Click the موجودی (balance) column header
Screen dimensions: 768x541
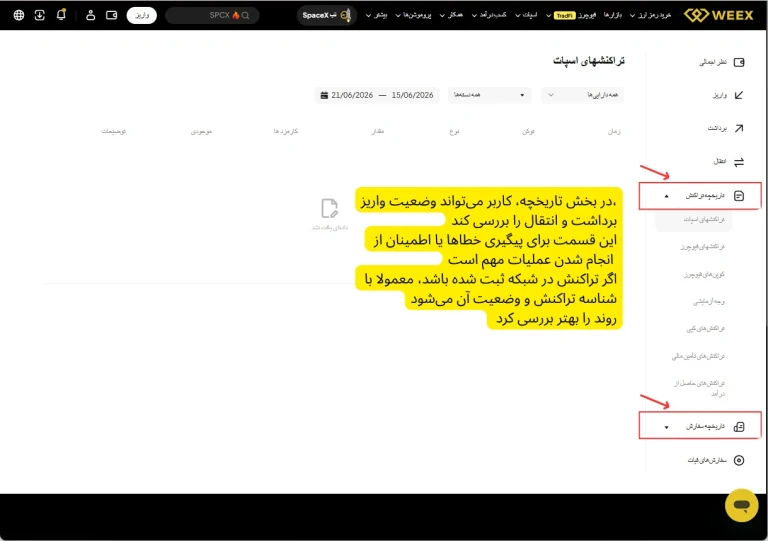point(201,131)
